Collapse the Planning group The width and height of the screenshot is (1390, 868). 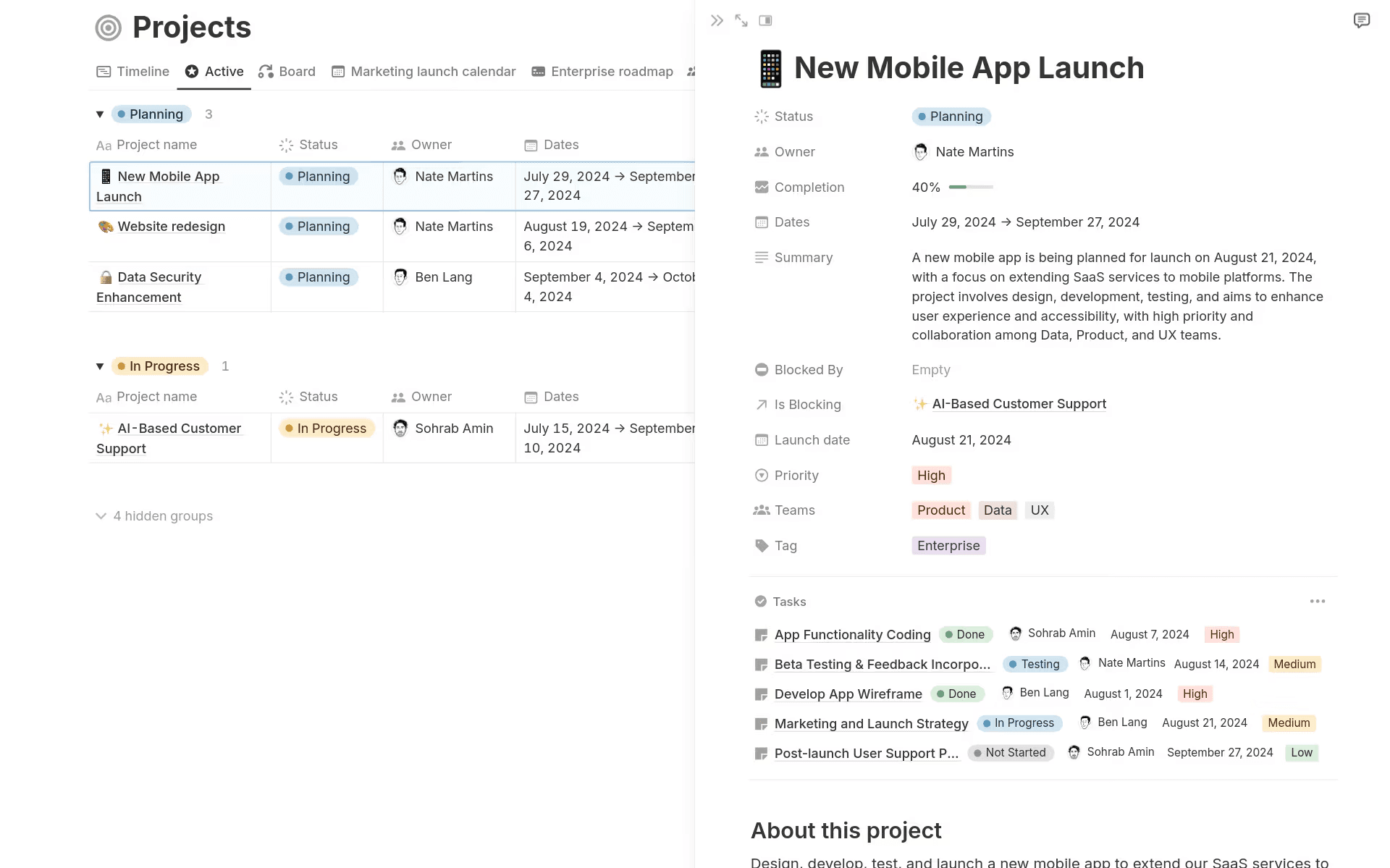100,114
